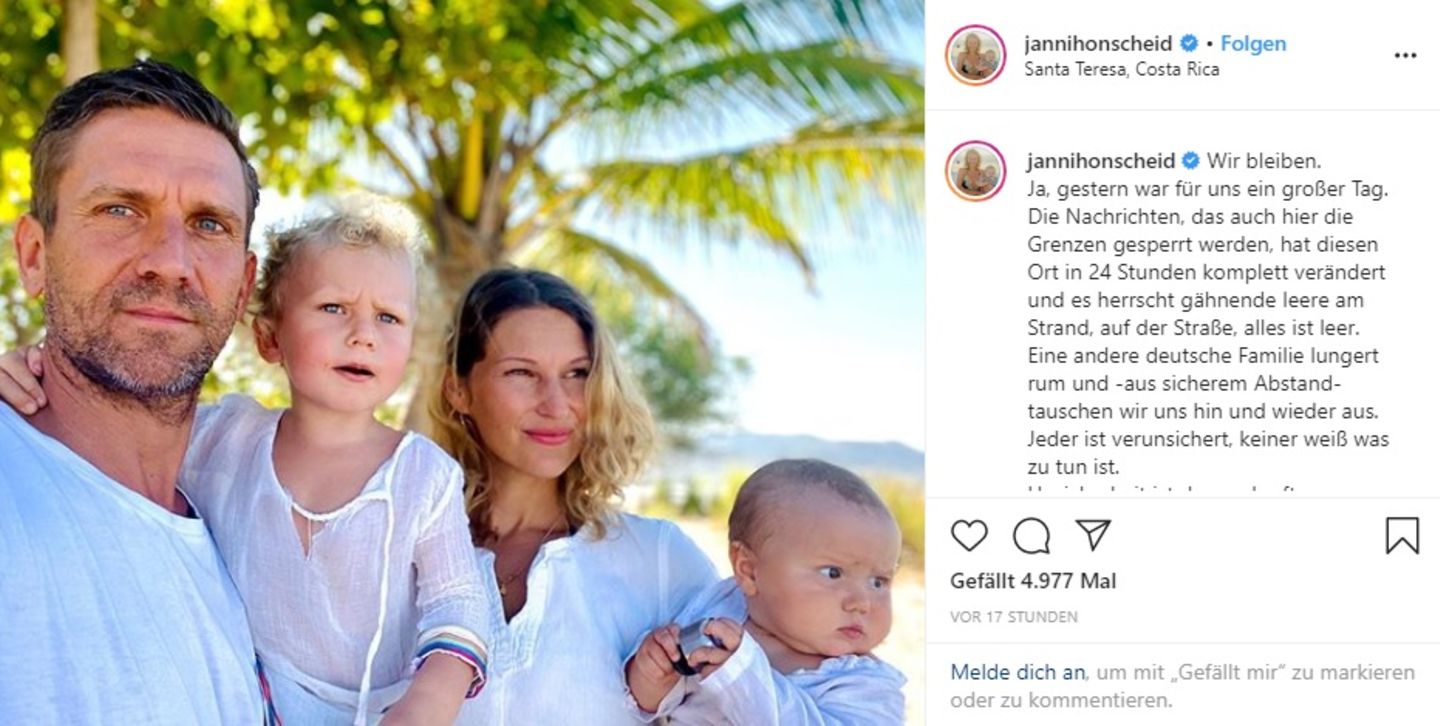
Task: Click profile avatar in post header
Action: 975,55
